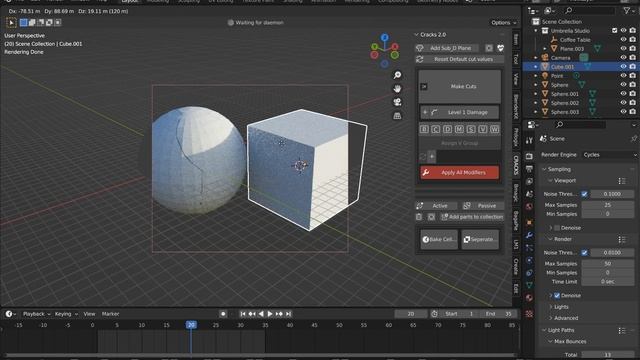Toggle Render Noise Threshold checkbox

pos(584,253)
